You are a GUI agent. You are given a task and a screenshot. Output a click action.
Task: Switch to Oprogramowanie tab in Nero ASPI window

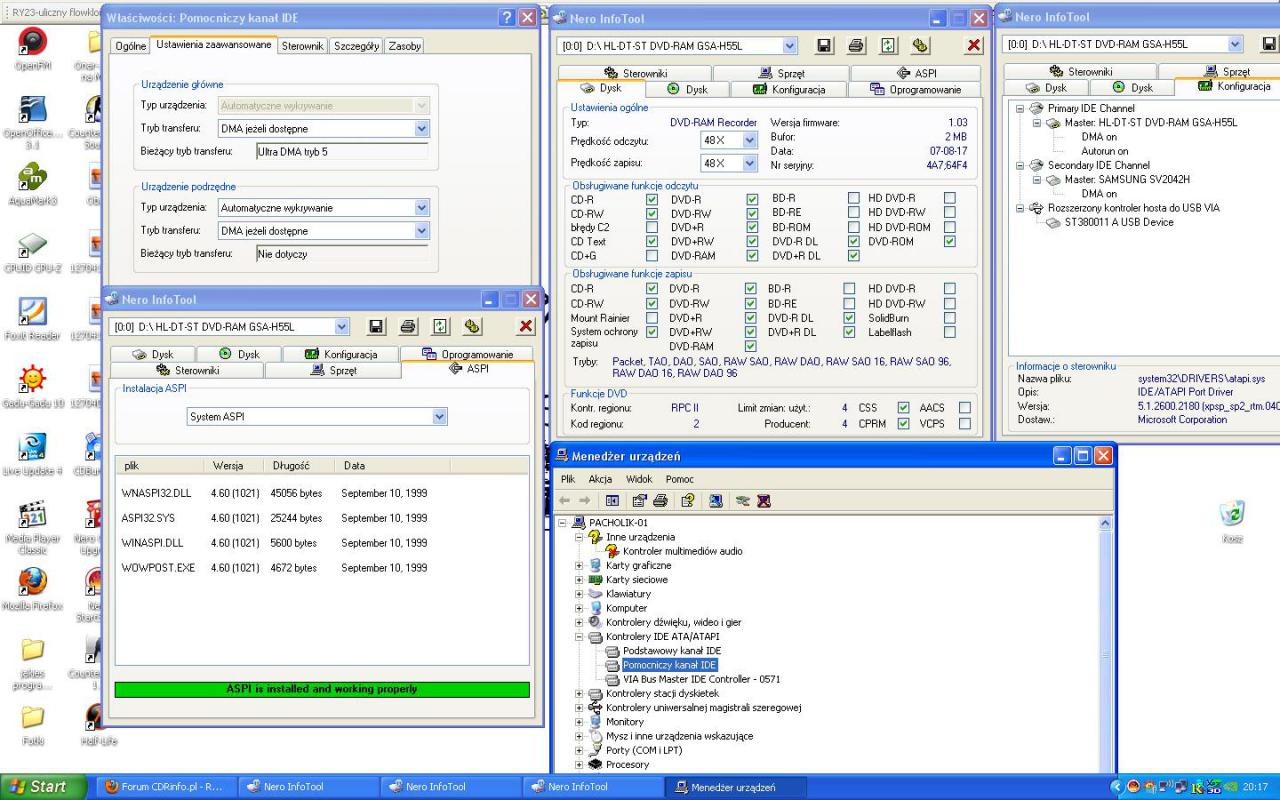[468, 354]
